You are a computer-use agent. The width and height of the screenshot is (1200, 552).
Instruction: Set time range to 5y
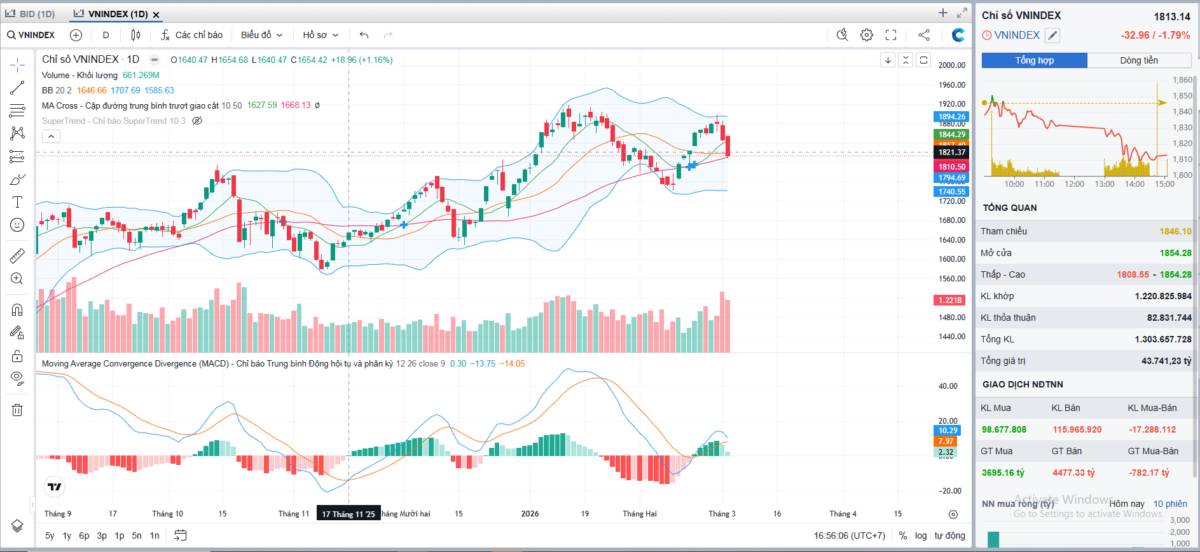click(50, 535)
